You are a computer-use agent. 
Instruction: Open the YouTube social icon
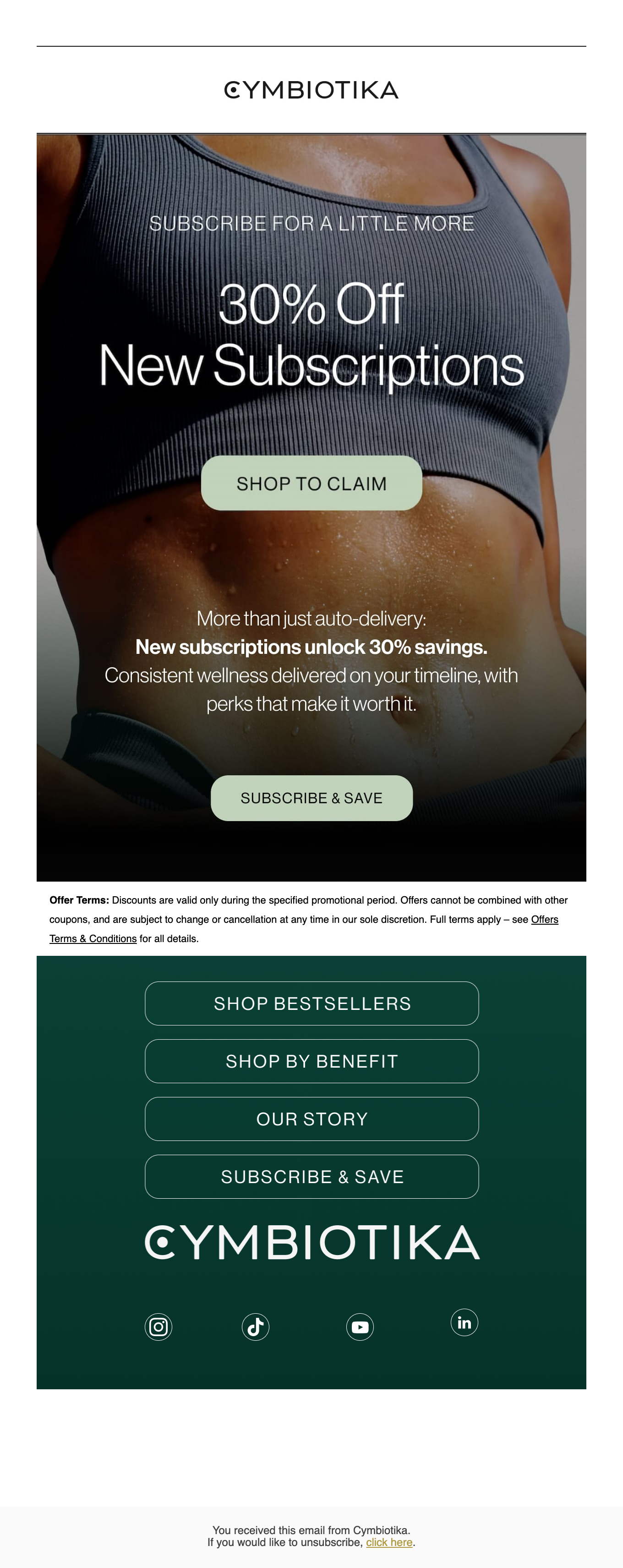360,1327
